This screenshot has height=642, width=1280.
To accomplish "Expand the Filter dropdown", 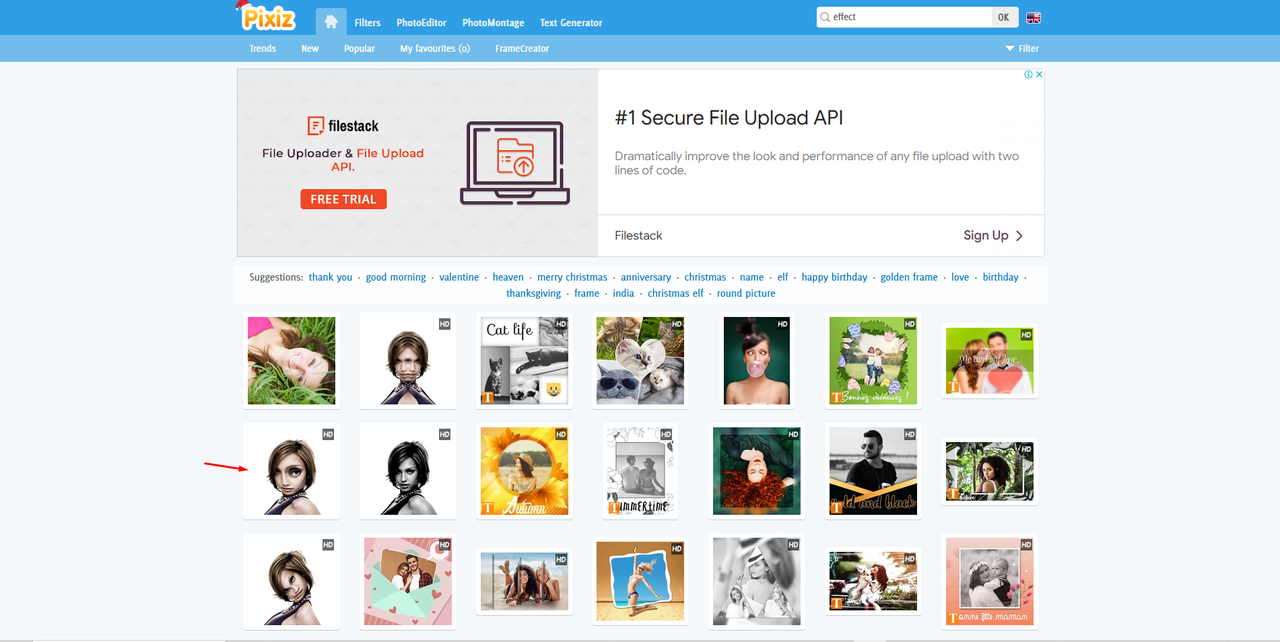I will click(x=1022, y=48).
